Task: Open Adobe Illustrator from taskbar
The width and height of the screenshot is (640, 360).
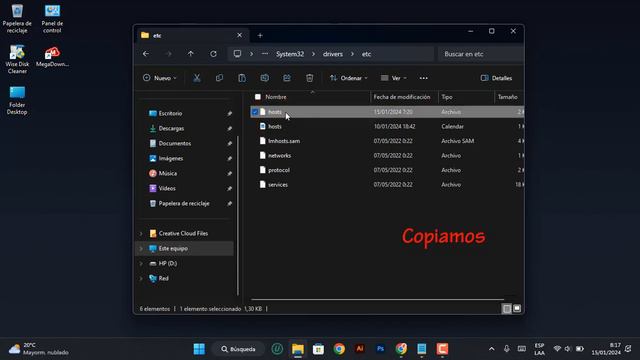Action: pyautogui.click(x=360, y=349)
